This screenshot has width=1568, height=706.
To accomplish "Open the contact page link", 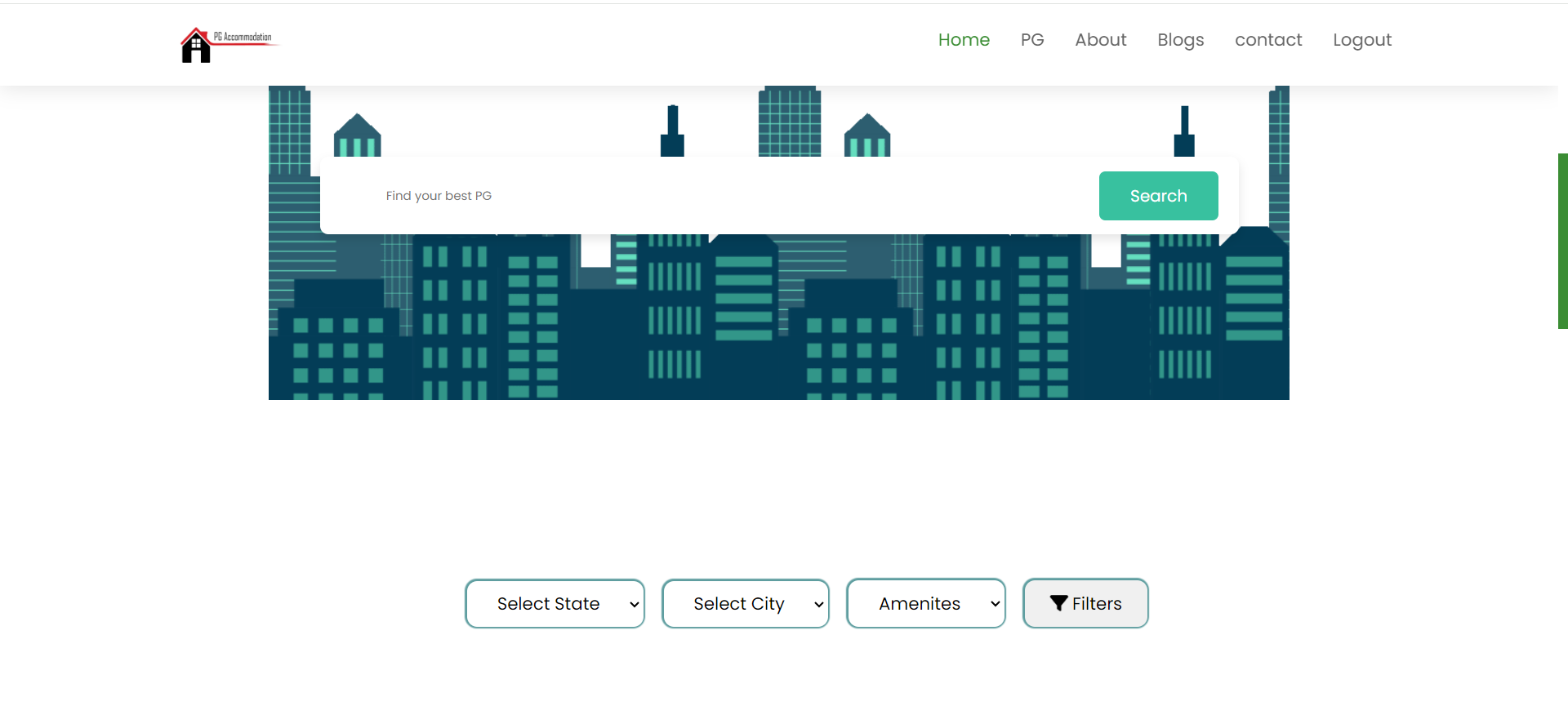I will (x=1268, y=40).
